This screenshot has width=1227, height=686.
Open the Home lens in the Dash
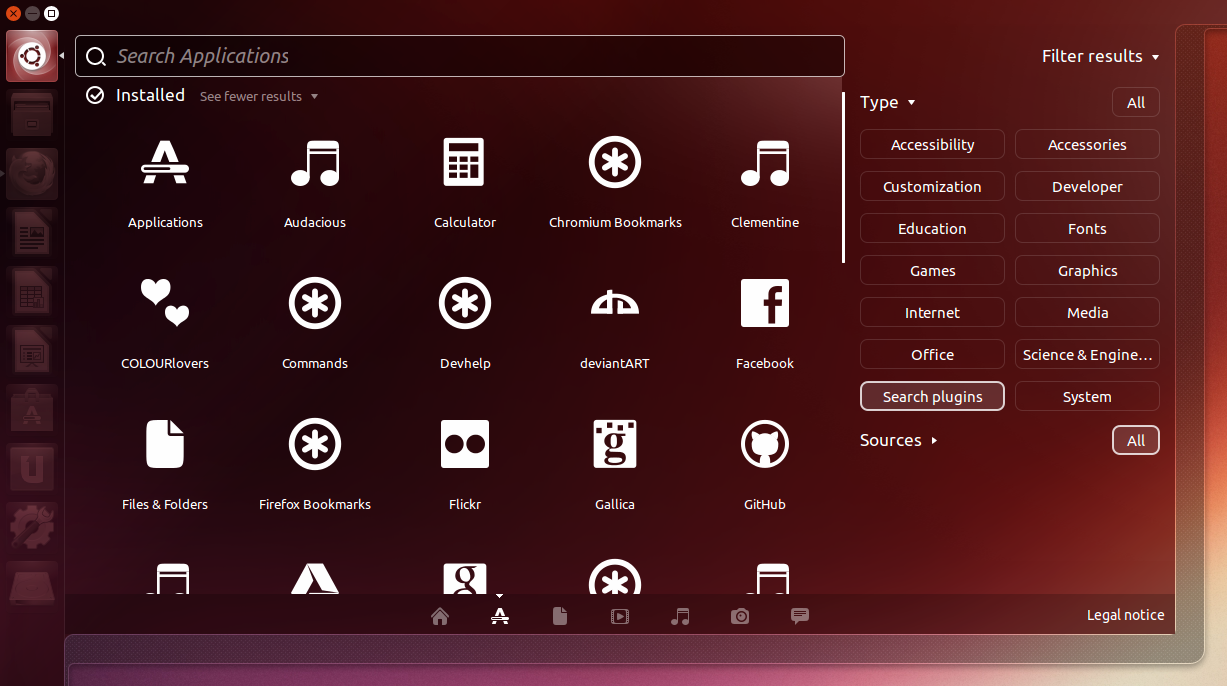[440, 616]
